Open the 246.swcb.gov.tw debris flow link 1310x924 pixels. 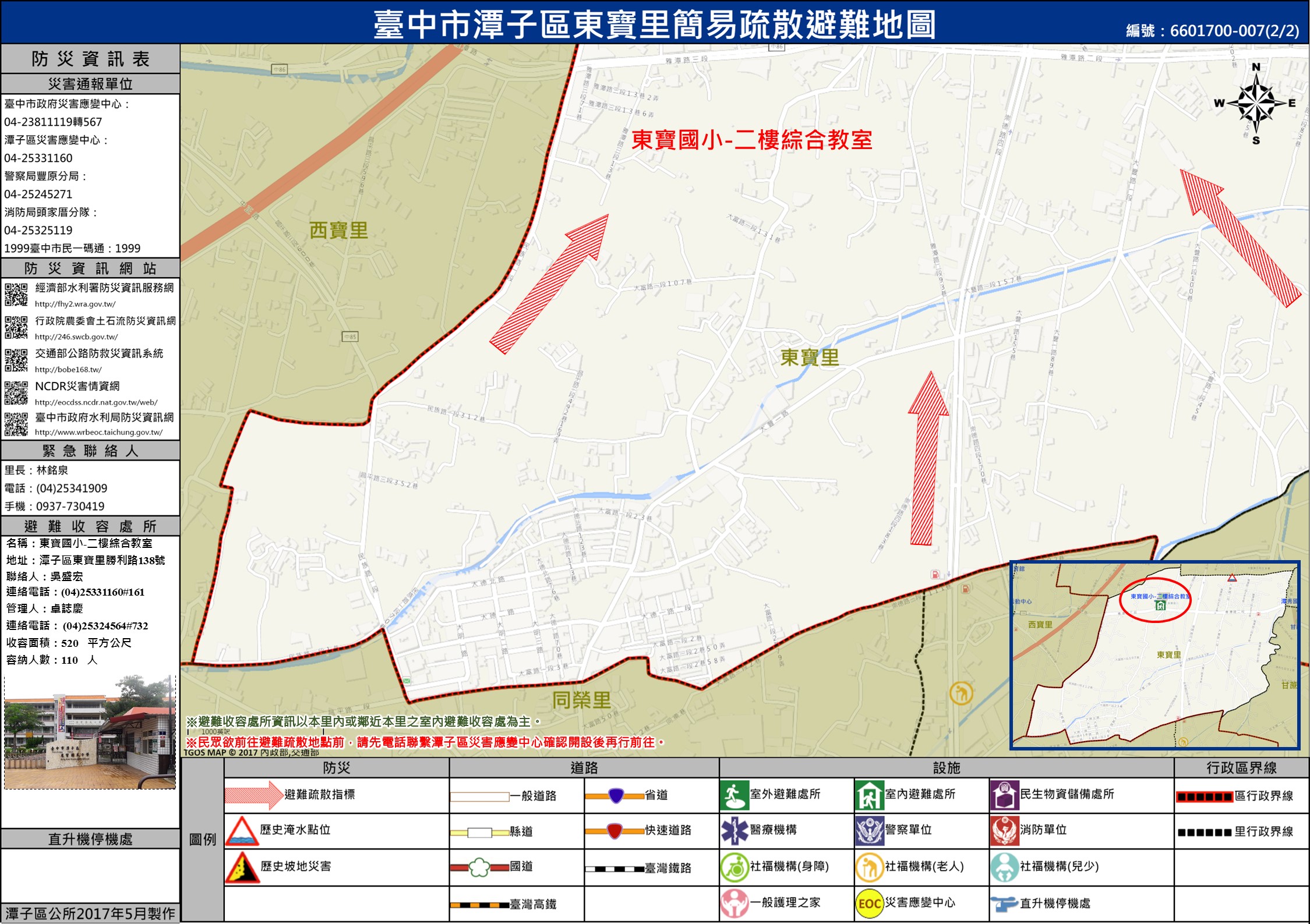pyautogui.click(x=76, y=337)
